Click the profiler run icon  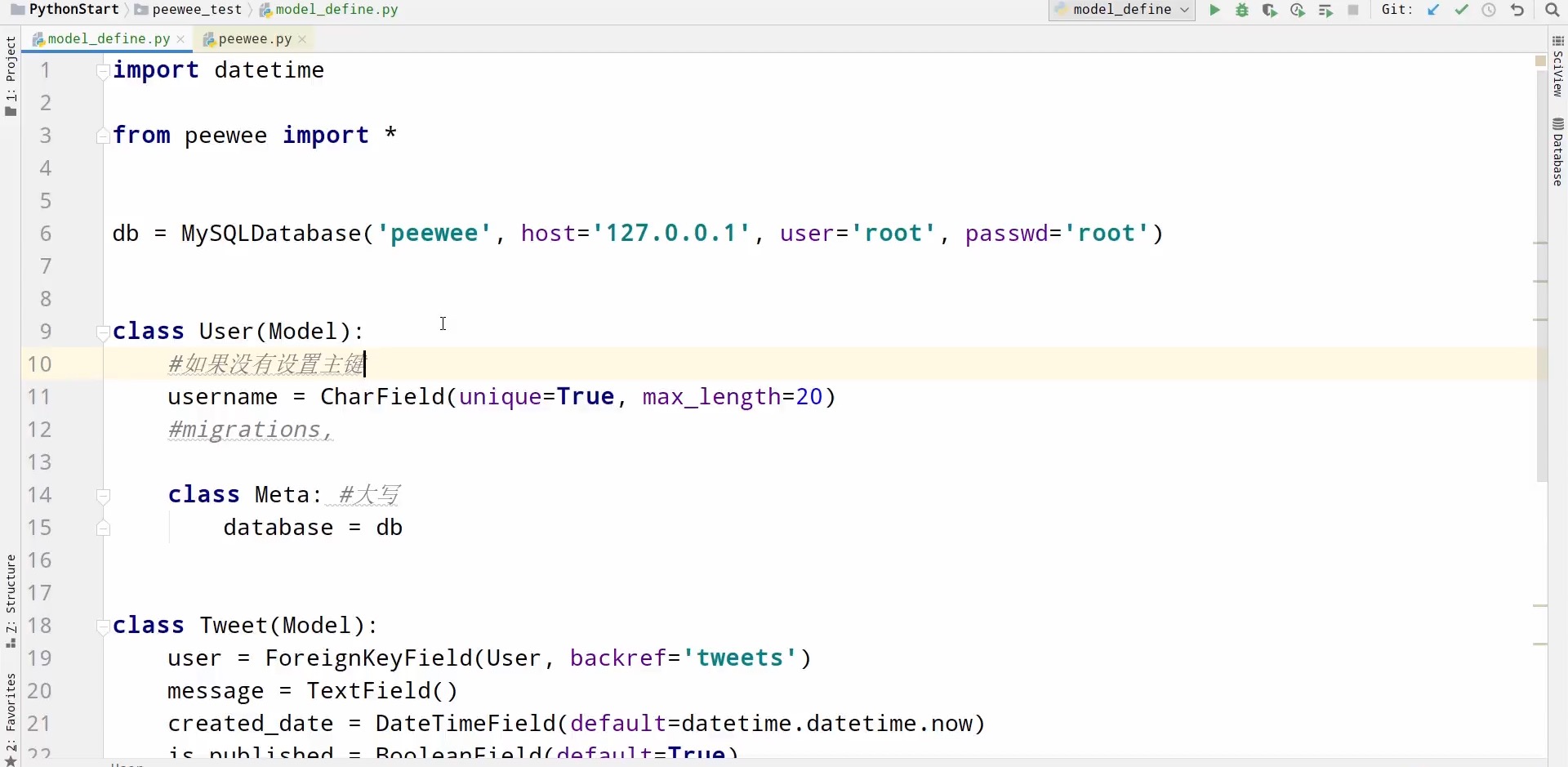1297,11
